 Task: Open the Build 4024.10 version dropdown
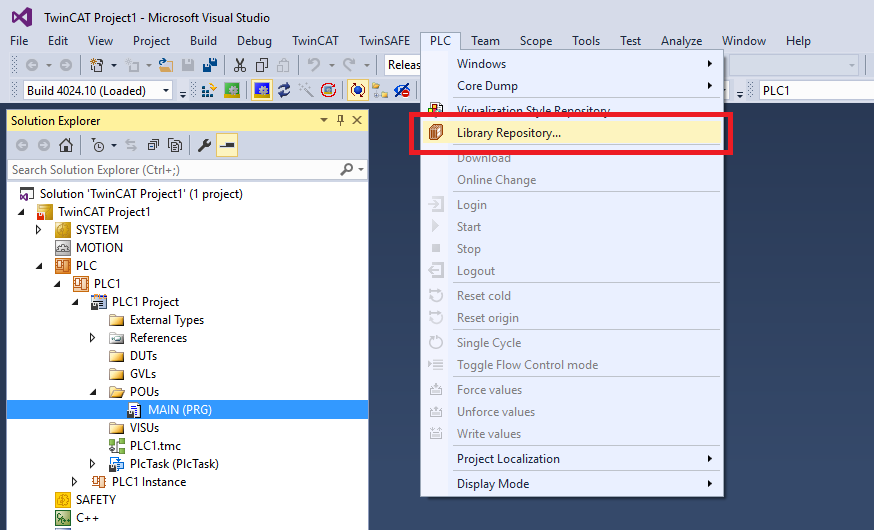tap(166, 90)
